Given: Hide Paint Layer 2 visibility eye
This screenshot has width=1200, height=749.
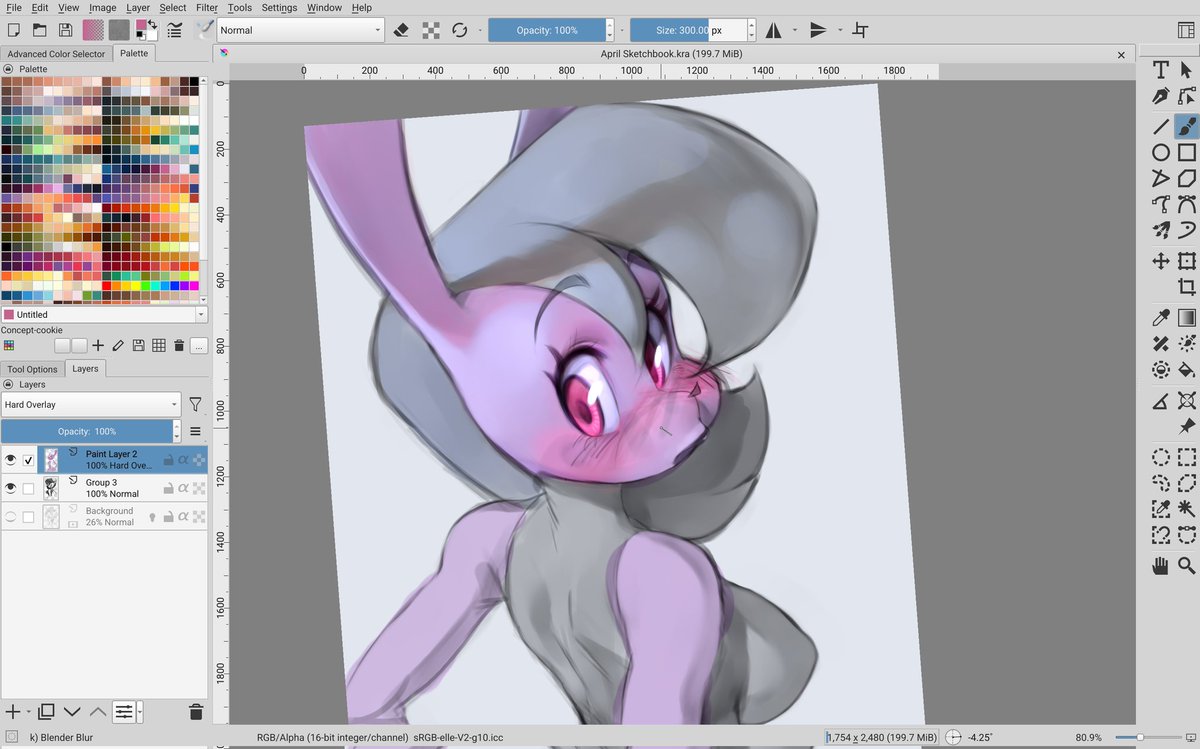Looking at the screenshot, I should pos(11,460).
